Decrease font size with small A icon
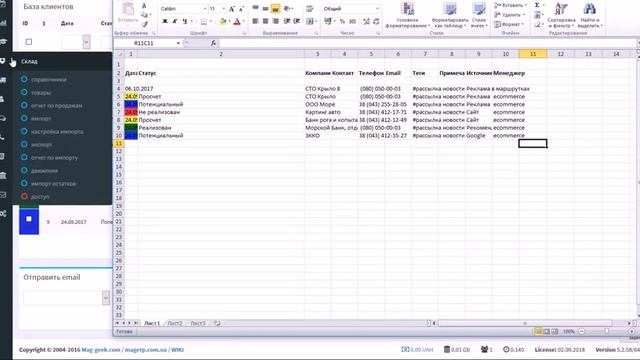This screenshot has width=640, height=360. coord(241,9)
